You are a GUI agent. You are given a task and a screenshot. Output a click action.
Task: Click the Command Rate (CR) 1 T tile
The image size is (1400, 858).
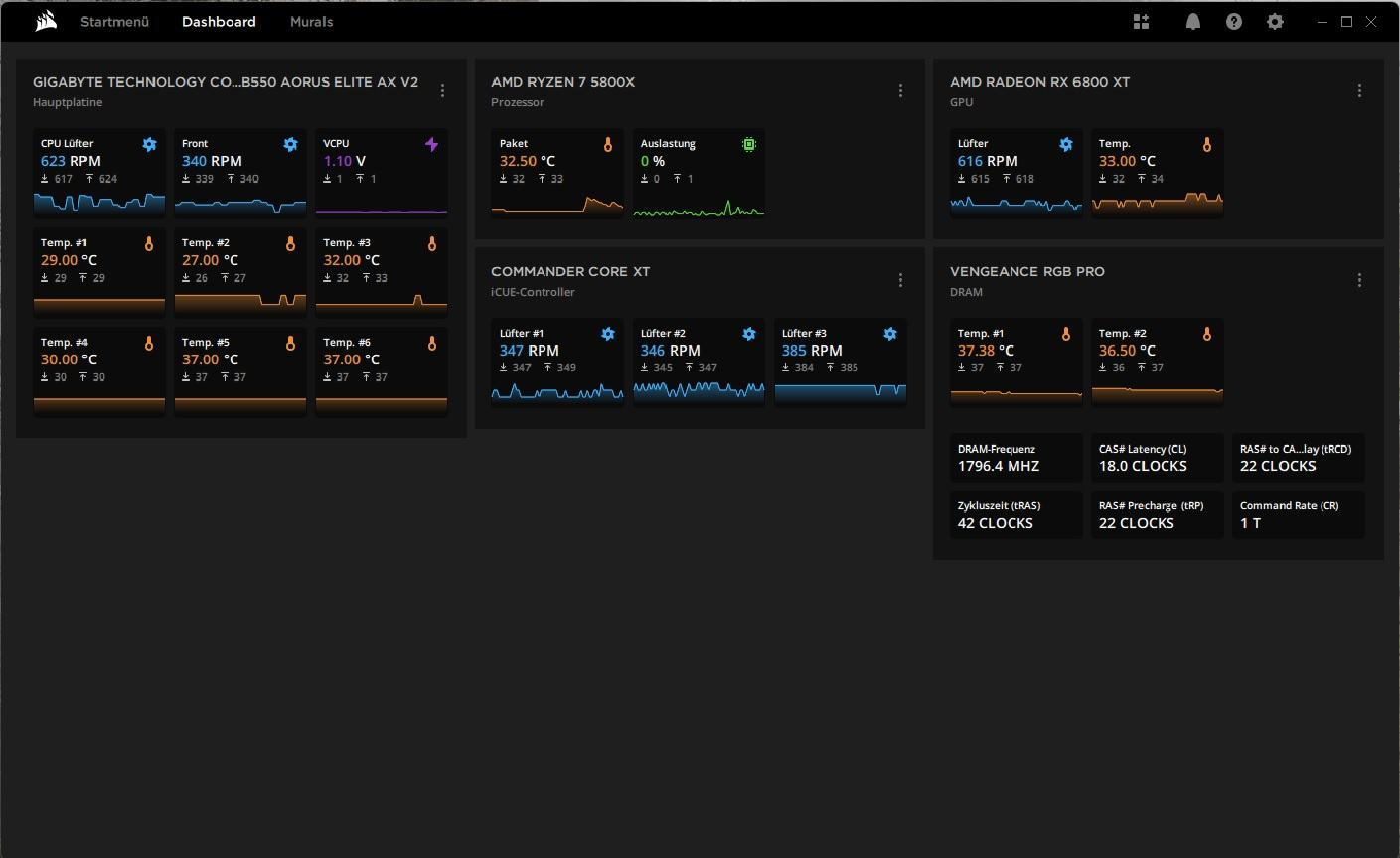[1298, 514]
